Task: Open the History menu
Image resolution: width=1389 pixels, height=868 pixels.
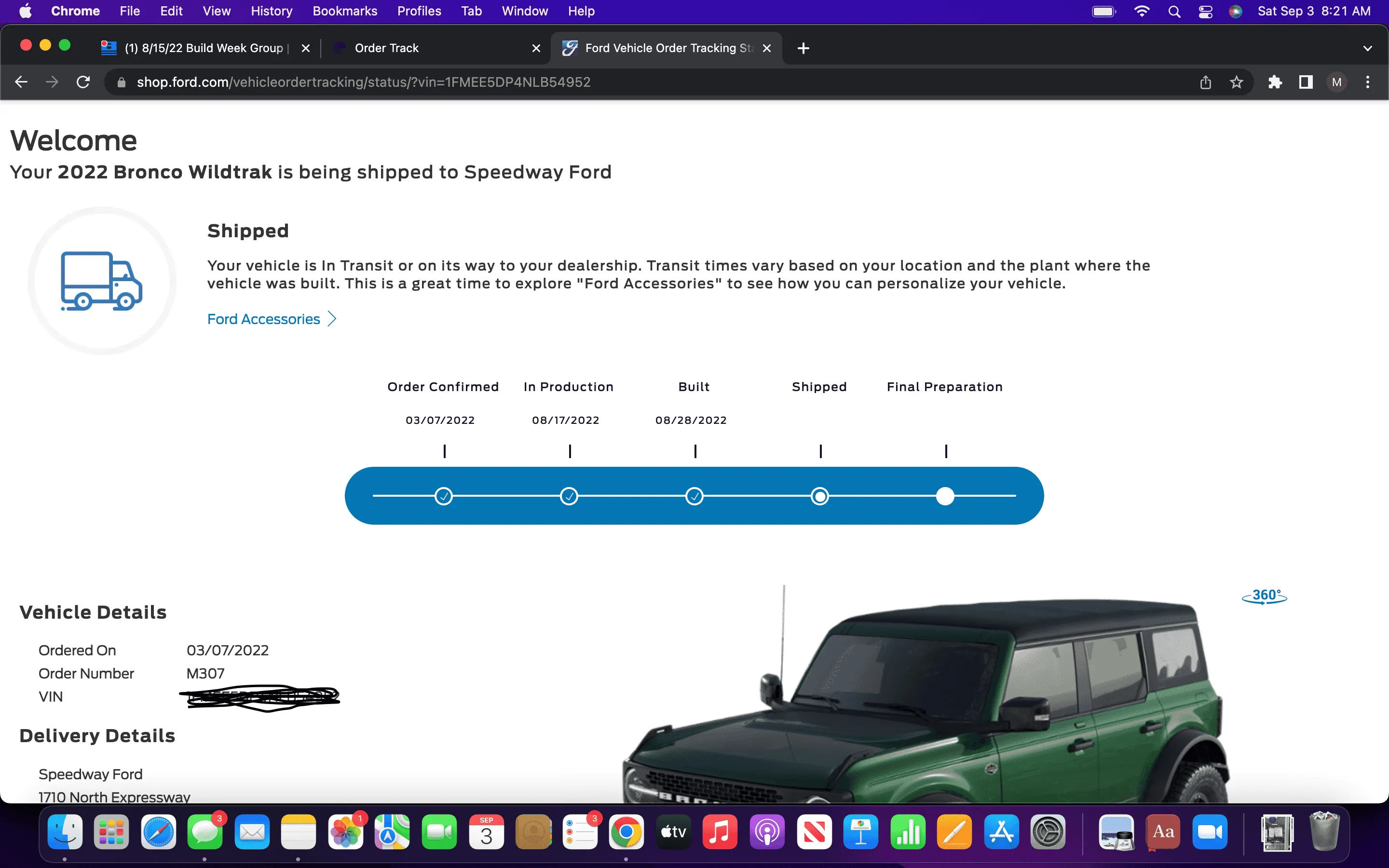Action: (272, 11)
